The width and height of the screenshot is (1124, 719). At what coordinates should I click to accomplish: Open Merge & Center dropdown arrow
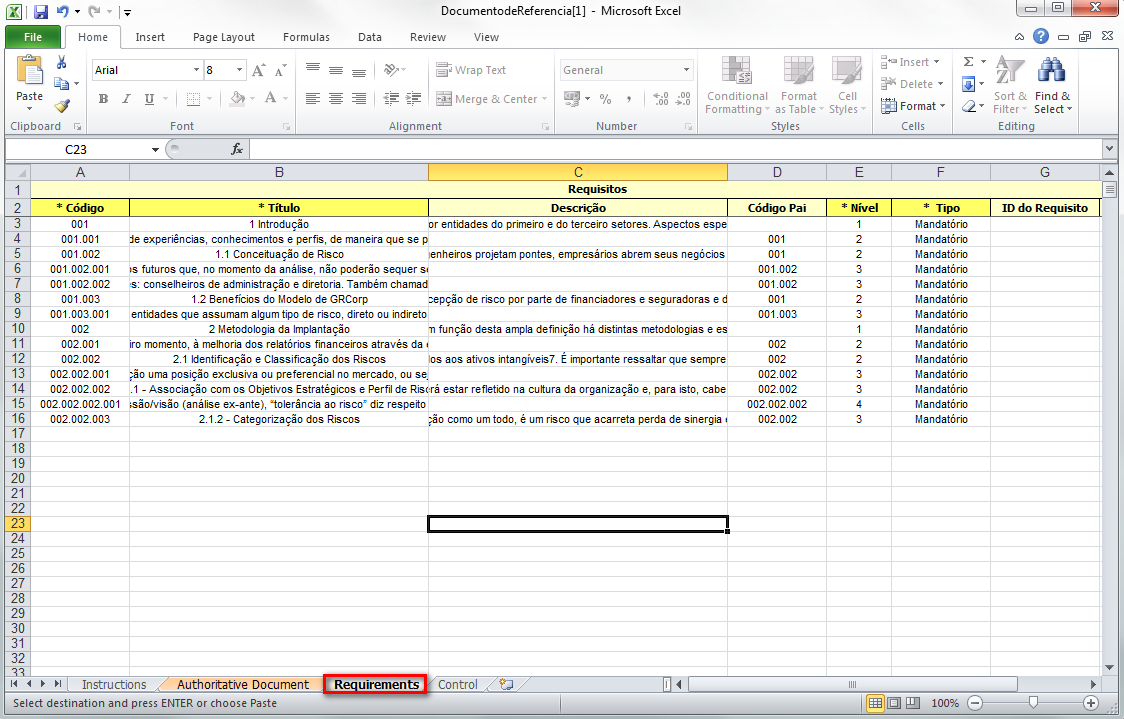pyautogui.click(x=545, y=99)
